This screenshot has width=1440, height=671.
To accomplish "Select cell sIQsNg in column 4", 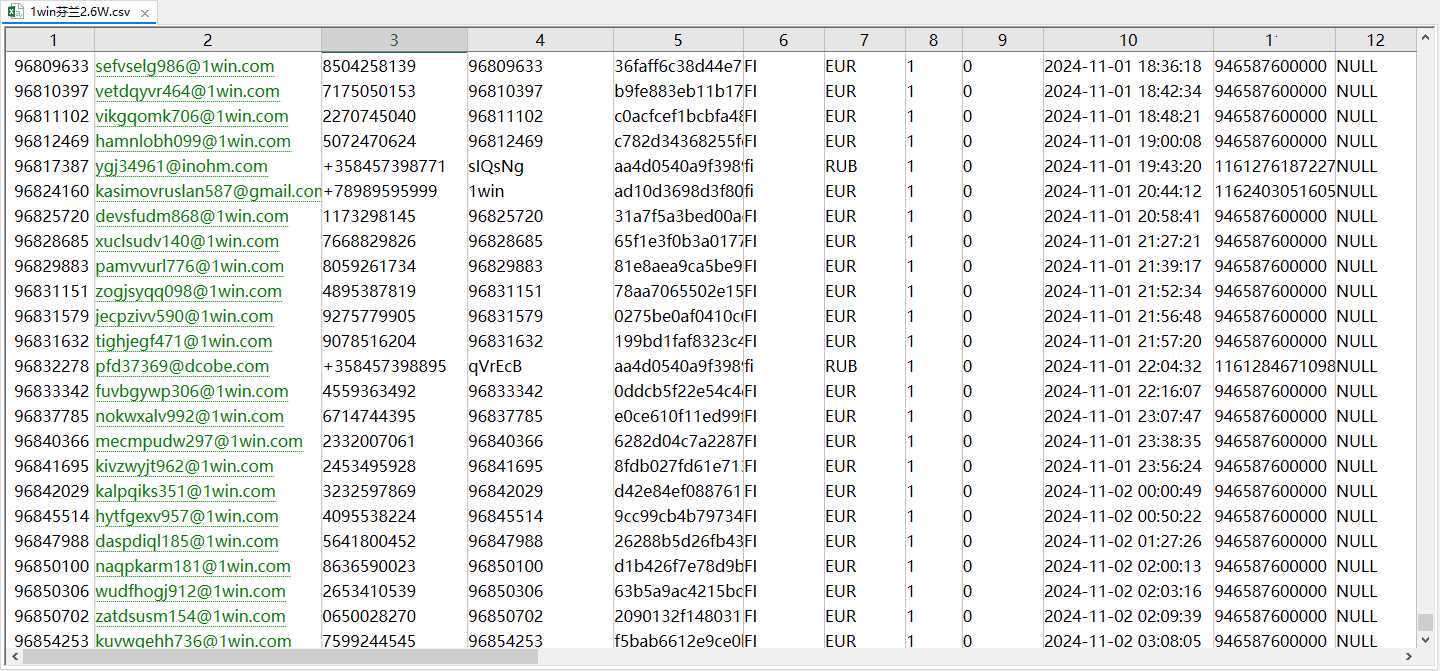I will (x=540, y=166).
